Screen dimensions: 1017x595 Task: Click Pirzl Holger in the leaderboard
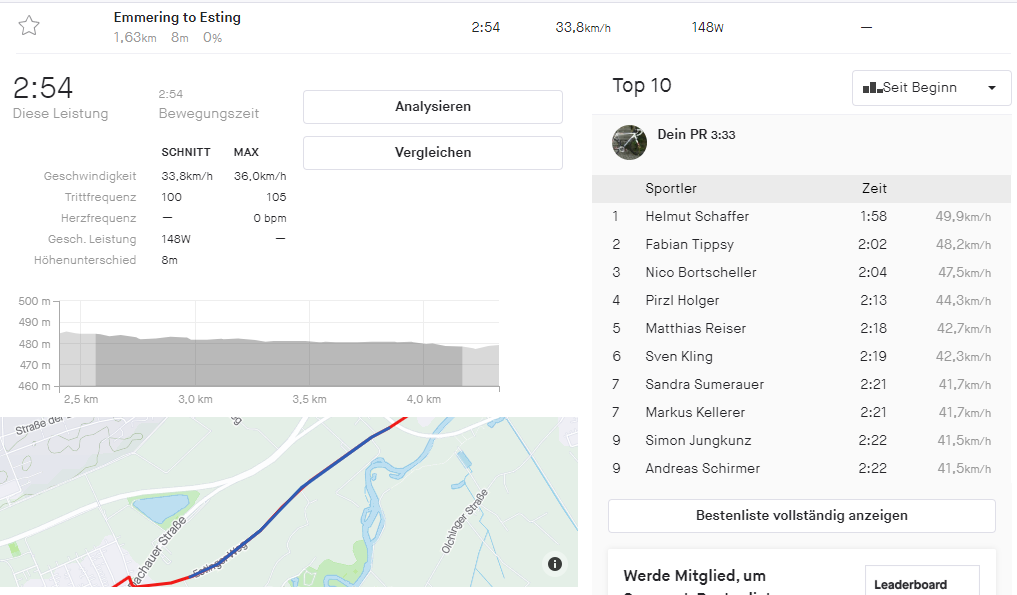[x=682, y=301]
